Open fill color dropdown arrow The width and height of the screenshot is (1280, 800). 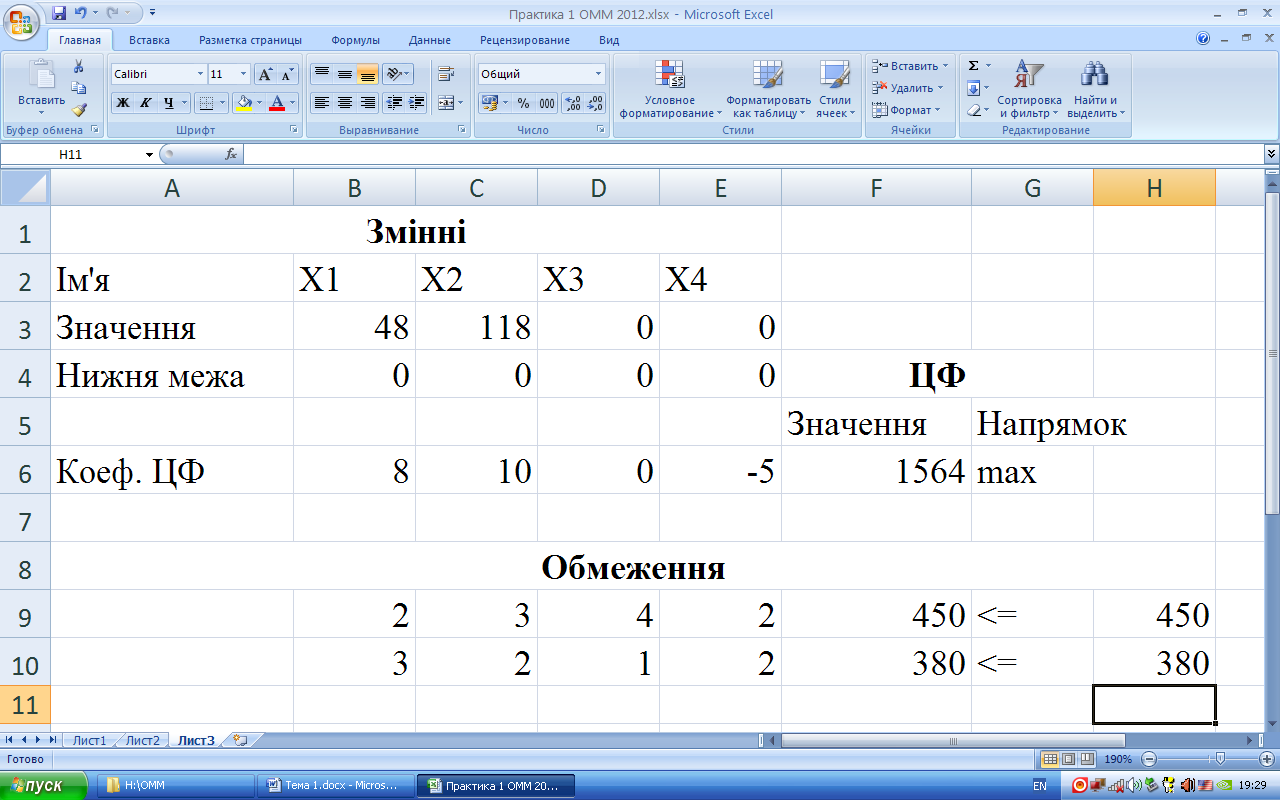coord(259,102)
